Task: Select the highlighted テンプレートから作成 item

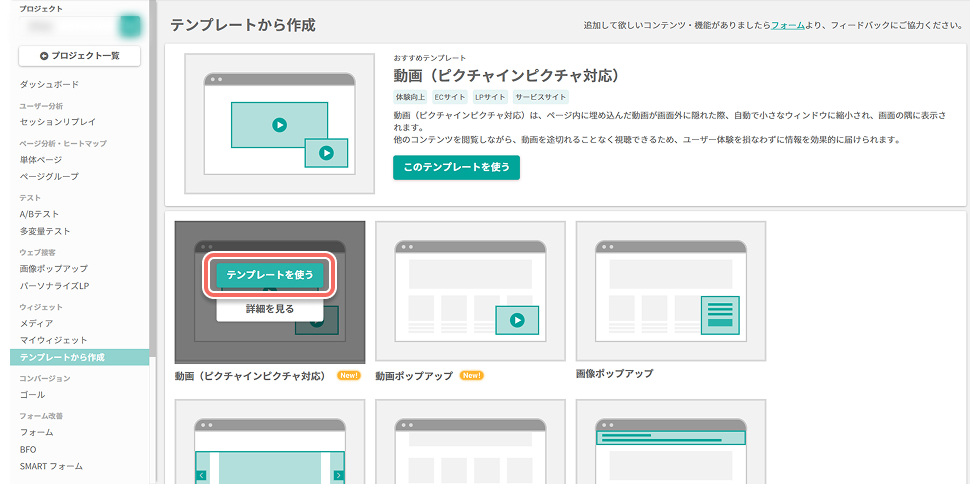Action: pyautogui.click(x=79, y=357)
